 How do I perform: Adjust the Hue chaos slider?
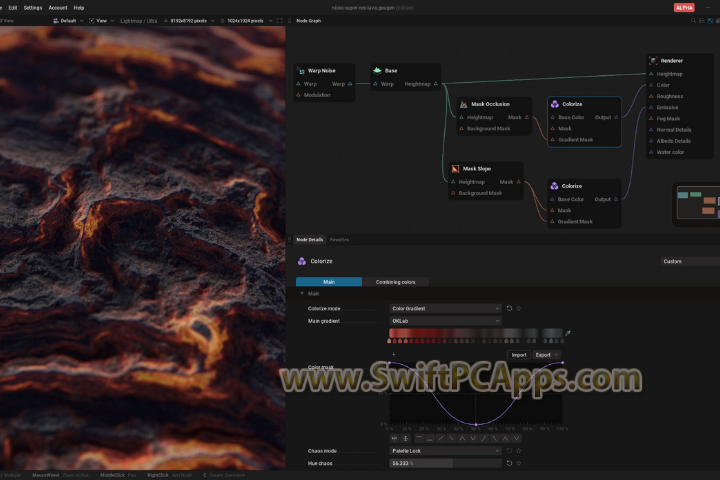pos(445,463)
